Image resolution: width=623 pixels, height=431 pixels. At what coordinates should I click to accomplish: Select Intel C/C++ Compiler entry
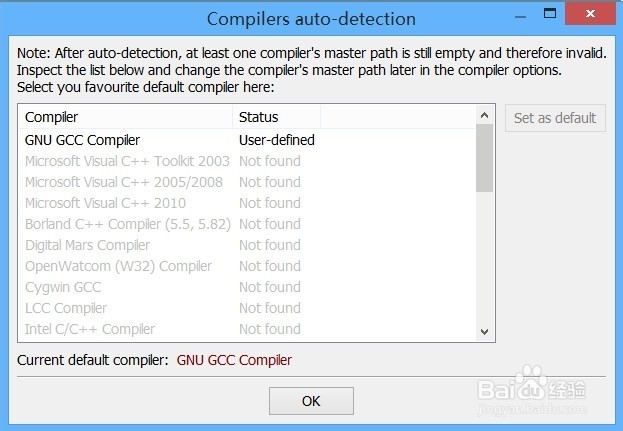[247, 329]
